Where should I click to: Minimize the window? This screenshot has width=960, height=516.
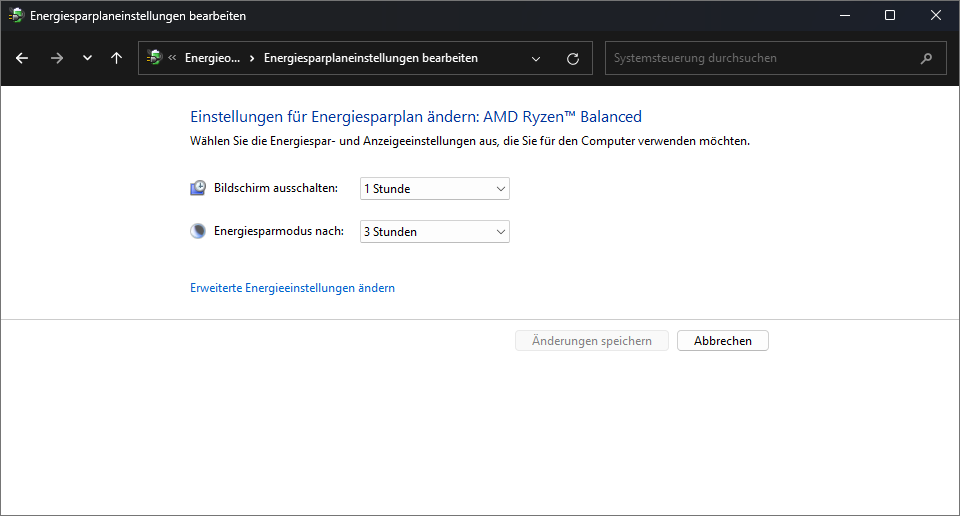tap(845, 15)
